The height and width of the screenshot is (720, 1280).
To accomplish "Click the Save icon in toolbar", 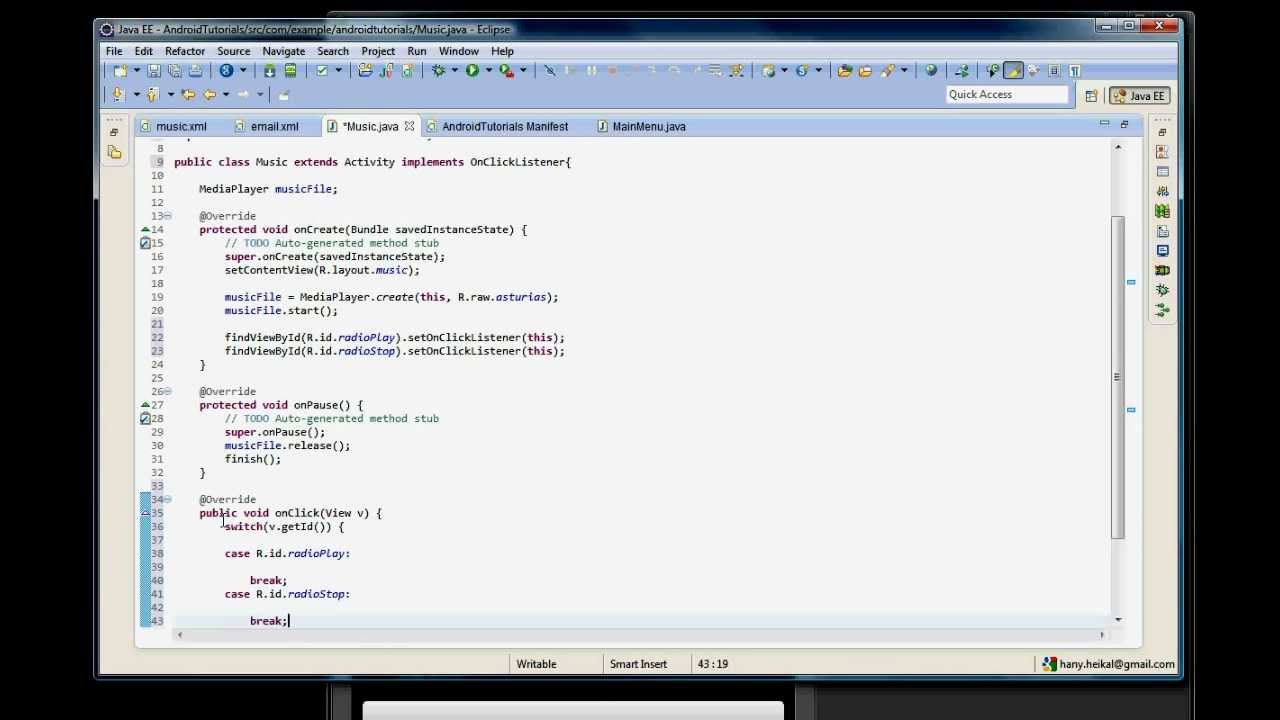I will (154, 71).
